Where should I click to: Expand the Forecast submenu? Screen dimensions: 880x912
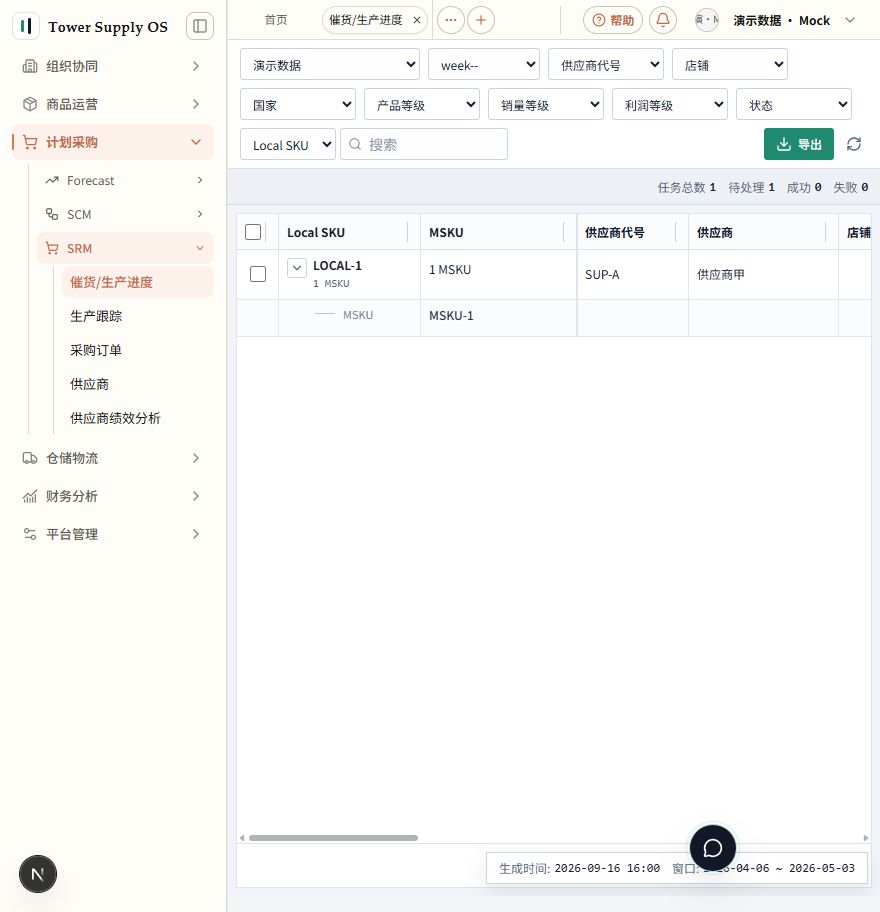point(125,180)
